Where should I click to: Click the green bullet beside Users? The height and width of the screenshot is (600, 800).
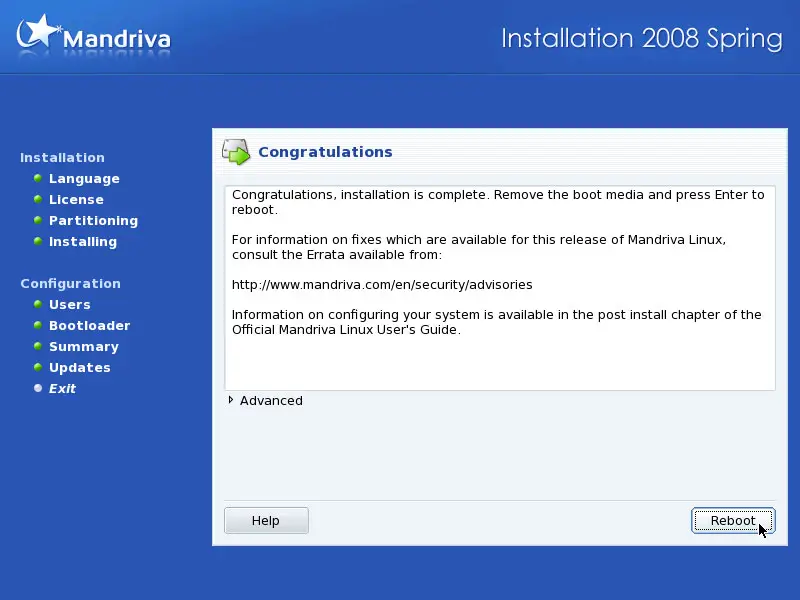pos(38,304)
